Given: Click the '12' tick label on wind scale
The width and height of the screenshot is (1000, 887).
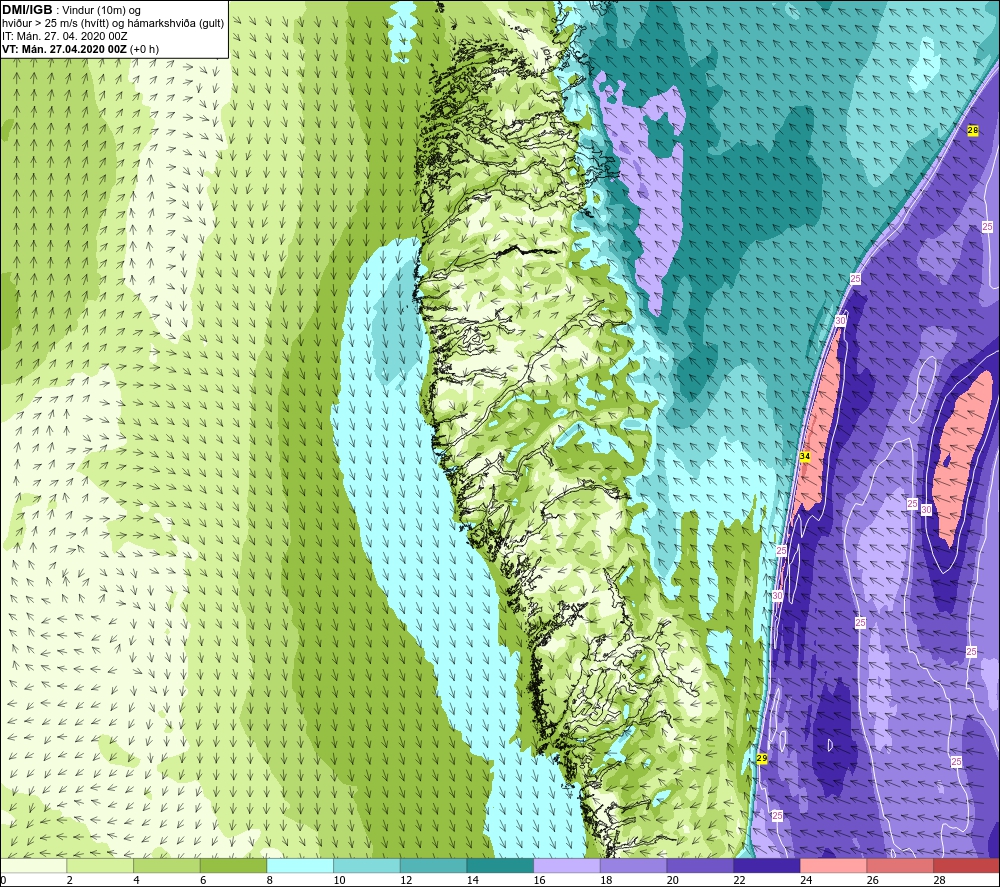Looking at the screenshot, I should [x=406, y=880].
